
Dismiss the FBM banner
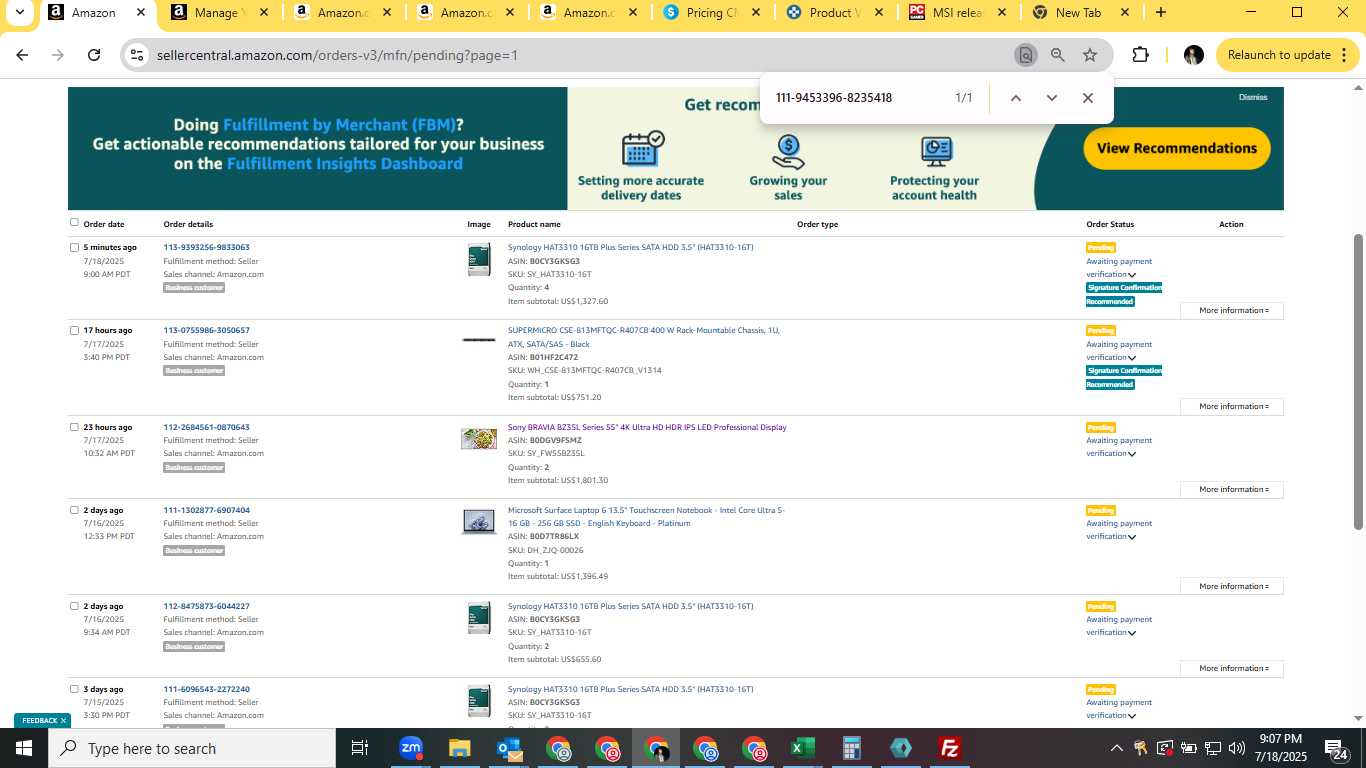pos(1253,97)
